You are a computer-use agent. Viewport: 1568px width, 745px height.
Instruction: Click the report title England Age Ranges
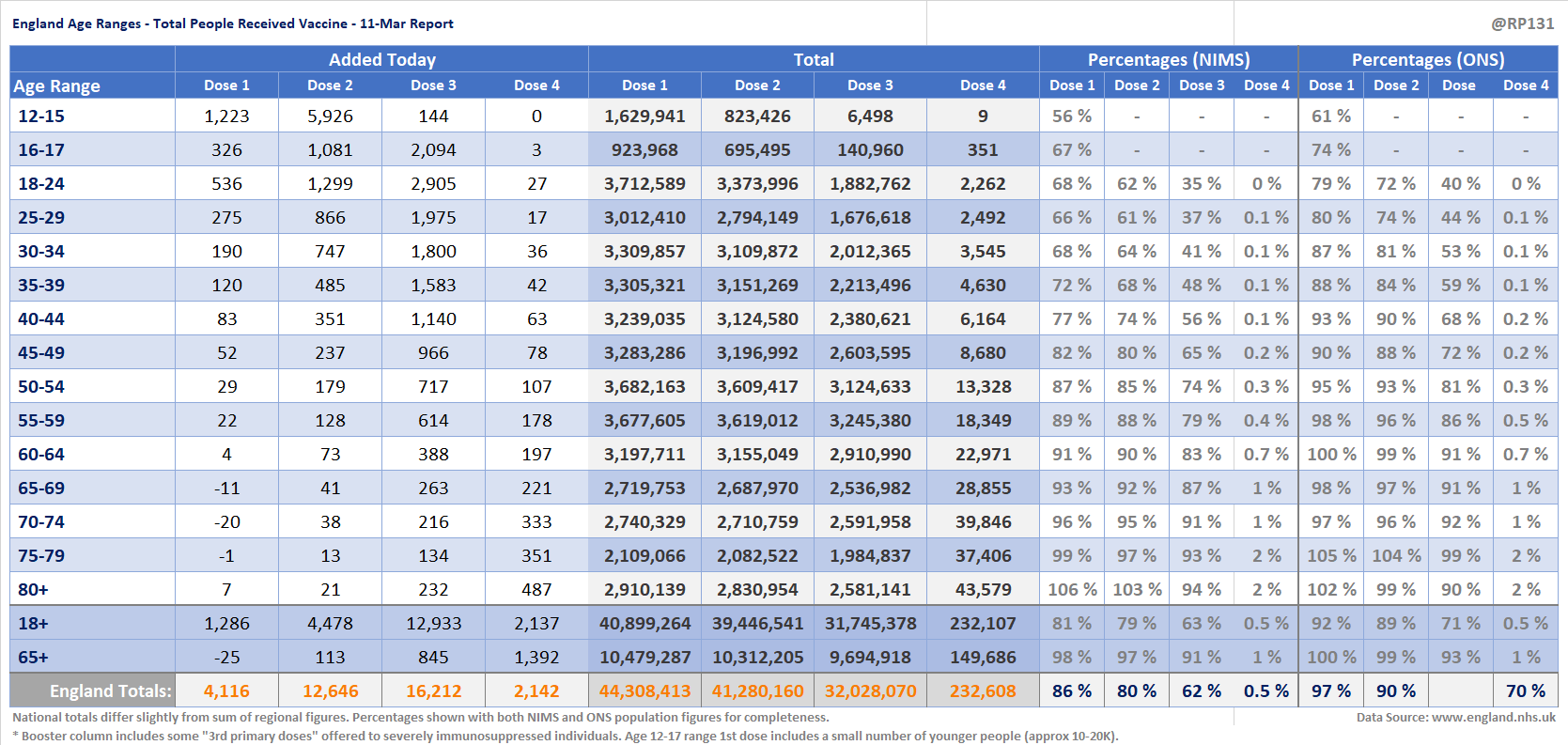tap(232, 23)
